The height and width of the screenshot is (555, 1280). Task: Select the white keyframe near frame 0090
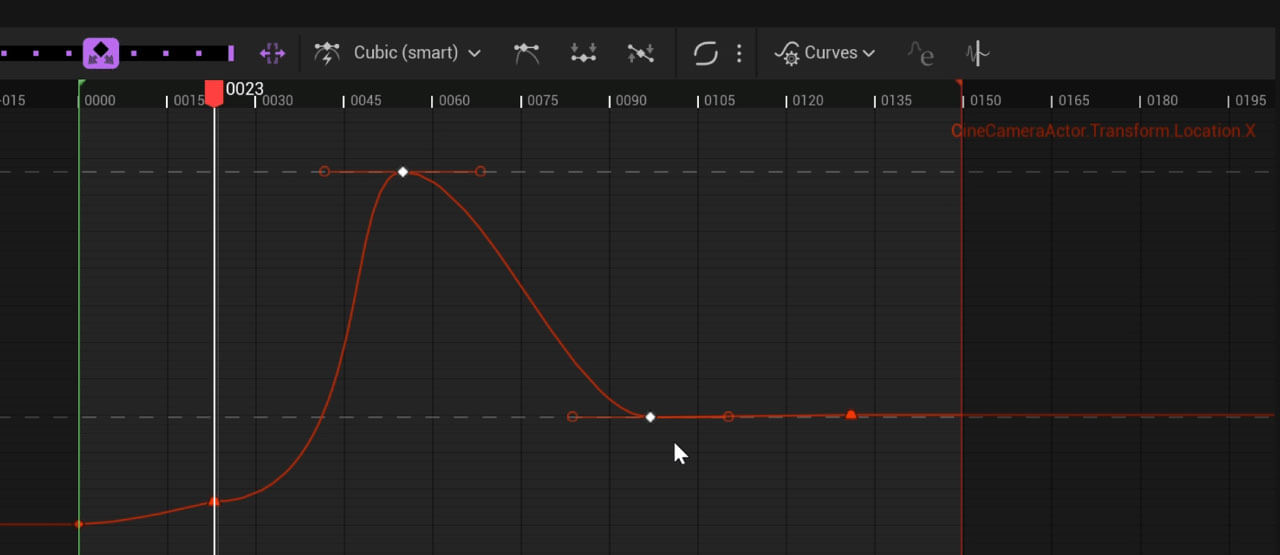coord(650,417)
